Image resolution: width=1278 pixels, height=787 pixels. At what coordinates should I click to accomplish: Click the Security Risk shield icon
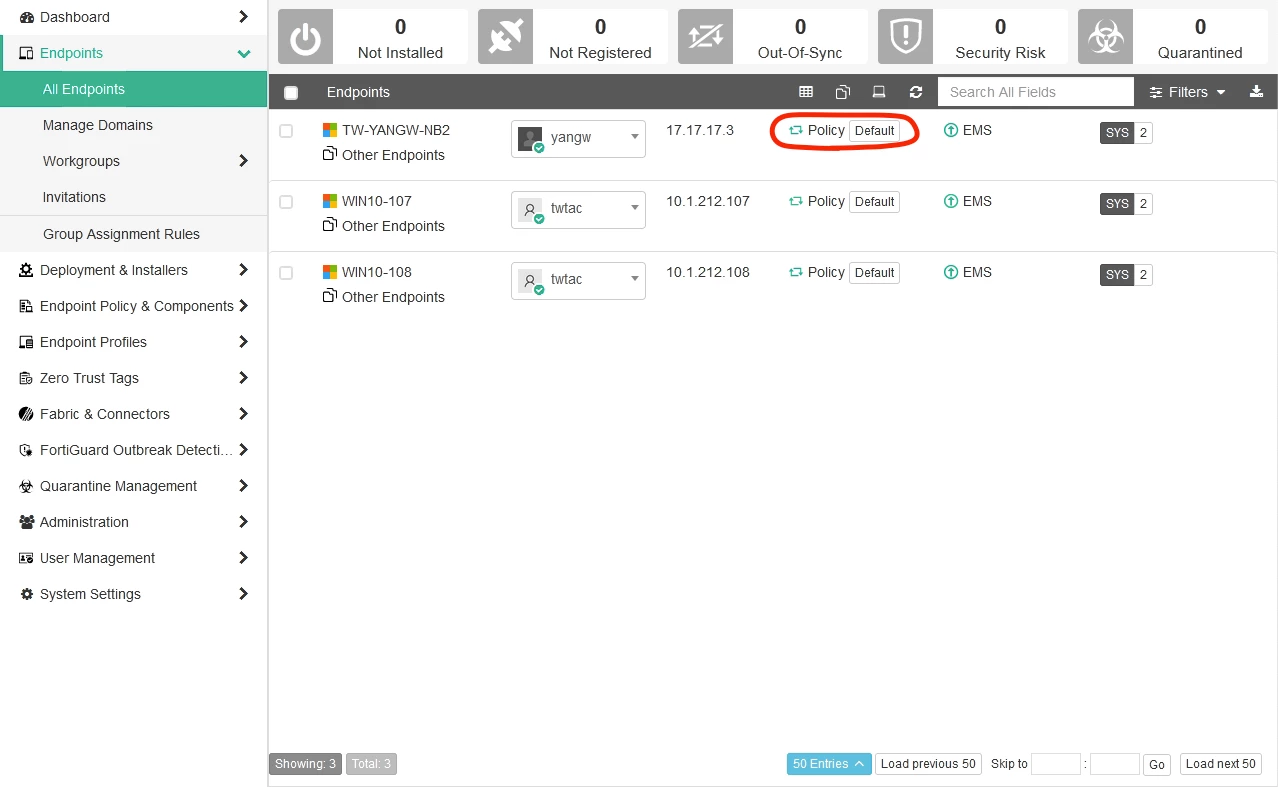905,38
